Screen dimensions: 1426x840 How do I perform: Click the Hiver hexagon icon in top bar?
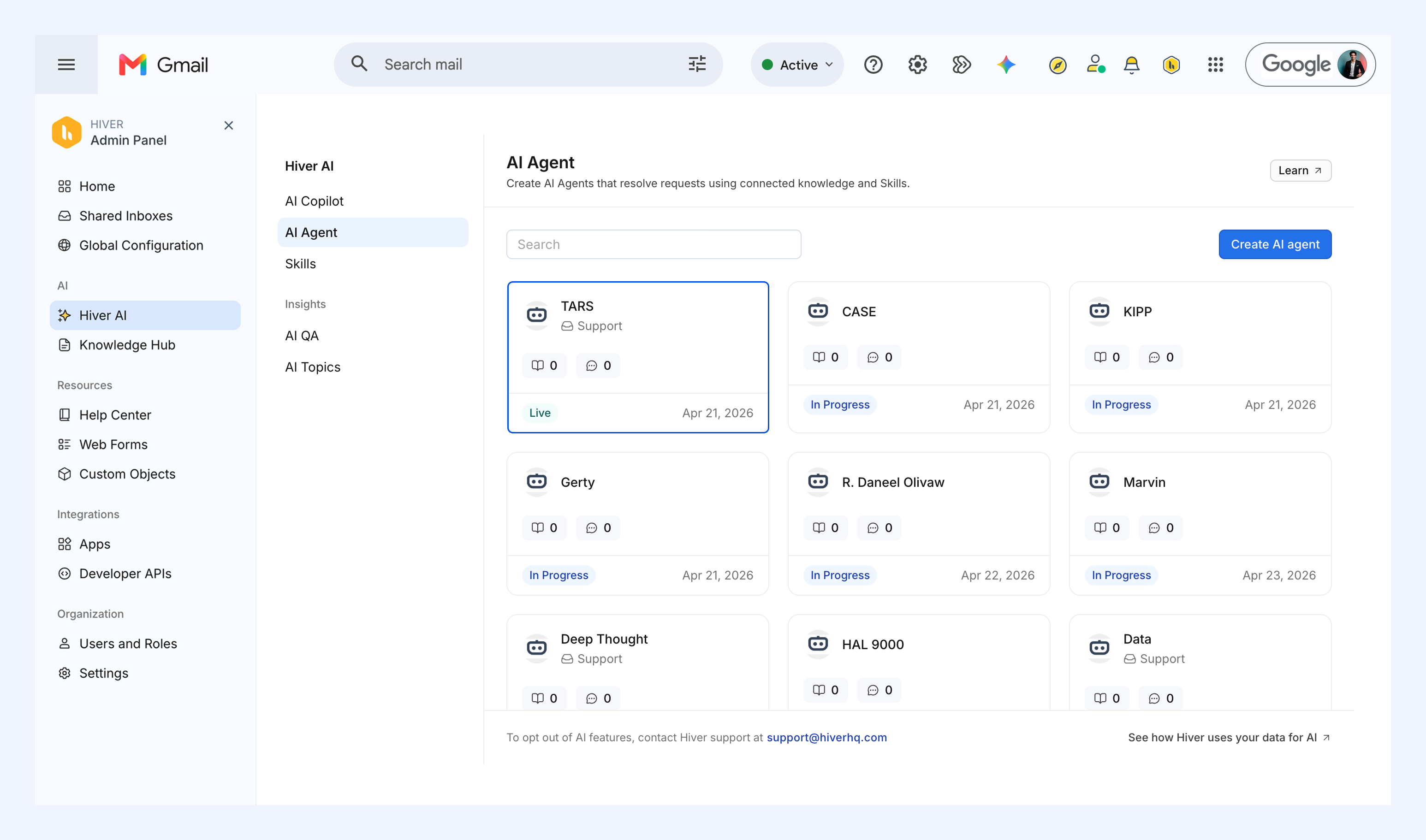tap(1171, 65)
